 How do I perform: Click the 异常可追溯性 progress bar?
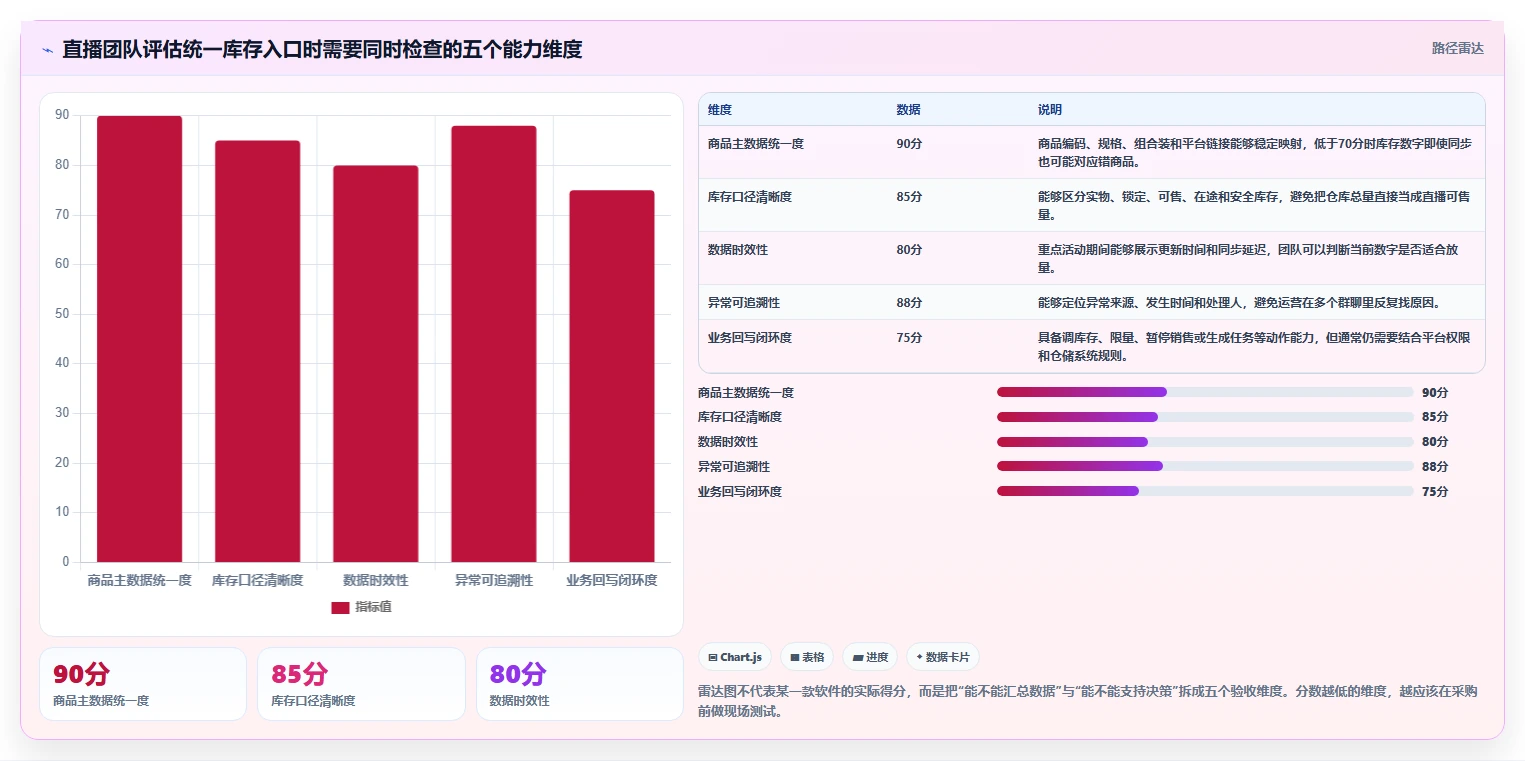1205,466
